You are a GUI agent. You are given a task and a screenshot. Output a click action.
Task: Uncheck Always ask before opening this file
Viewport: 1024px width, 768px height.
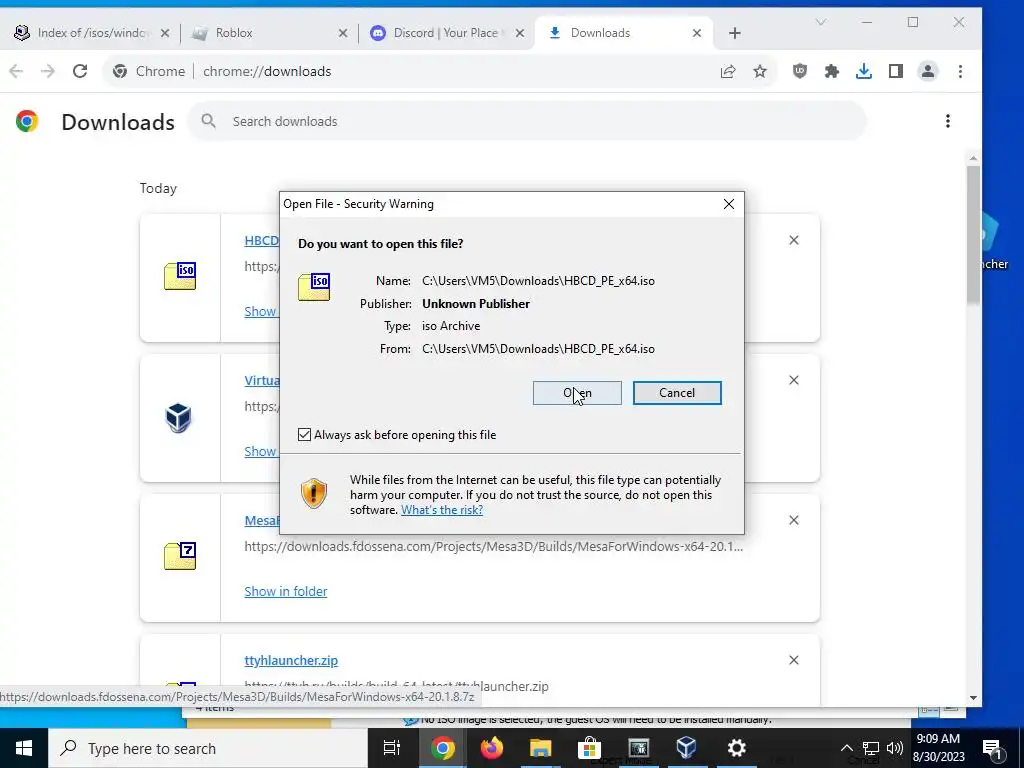coord(304,435)
